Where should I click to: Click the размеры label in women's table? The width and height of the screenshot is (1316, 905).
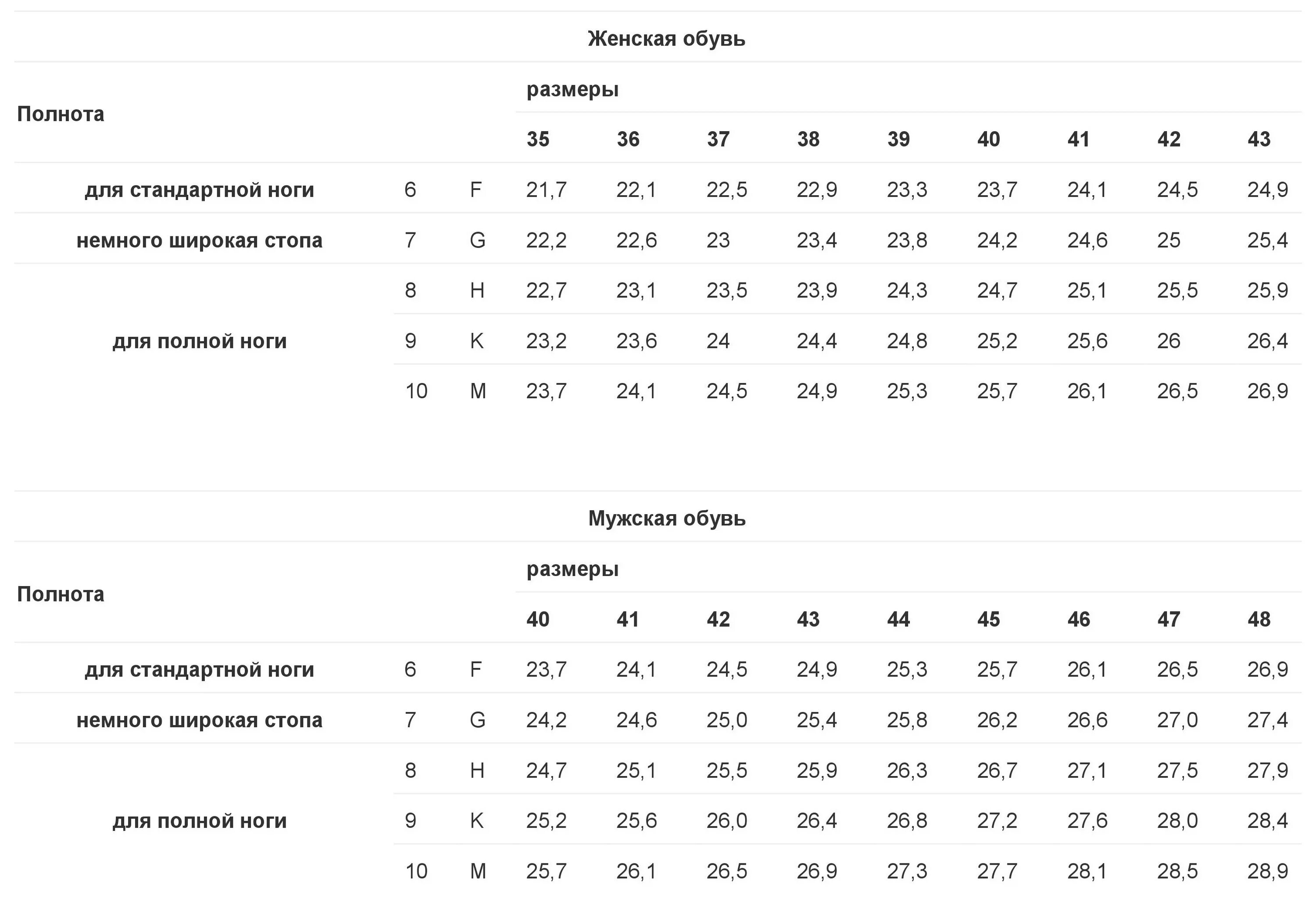coord(572,89)
